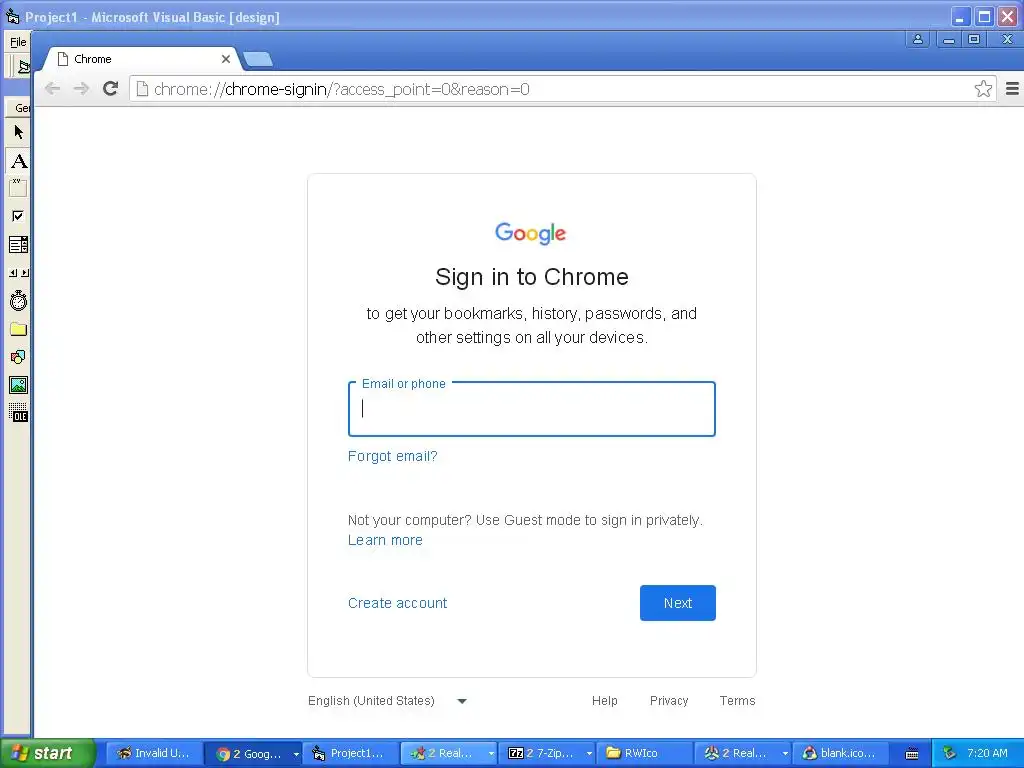The width and height of the screenshot is (1024, 768).
Task: Open the Learn more link
Action: pyautogui.click(x=385, y=540)
